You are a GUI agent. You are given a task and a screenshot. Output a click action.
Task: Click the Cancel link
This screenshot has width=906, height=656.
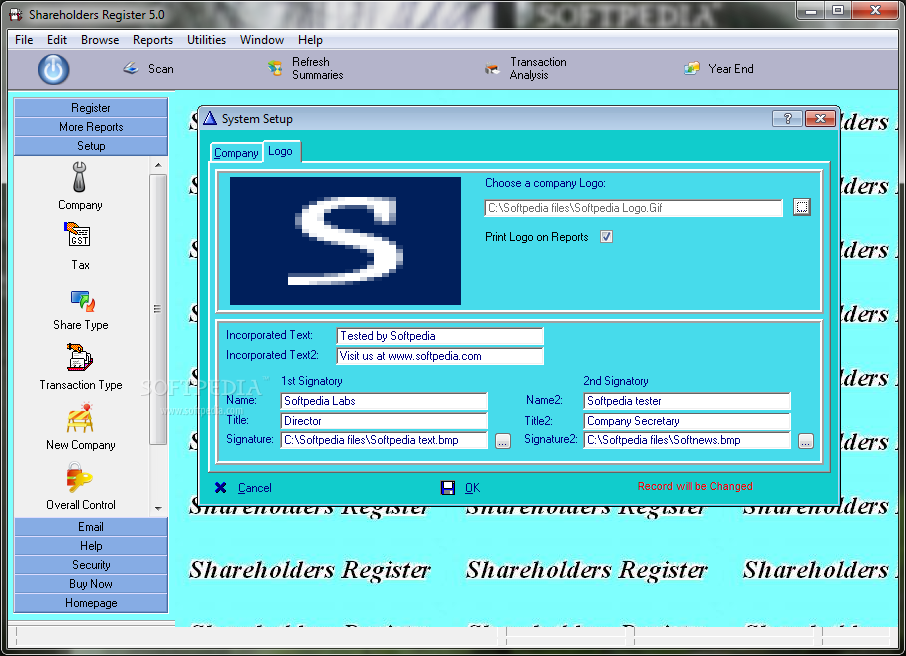[x=255, y=488]
